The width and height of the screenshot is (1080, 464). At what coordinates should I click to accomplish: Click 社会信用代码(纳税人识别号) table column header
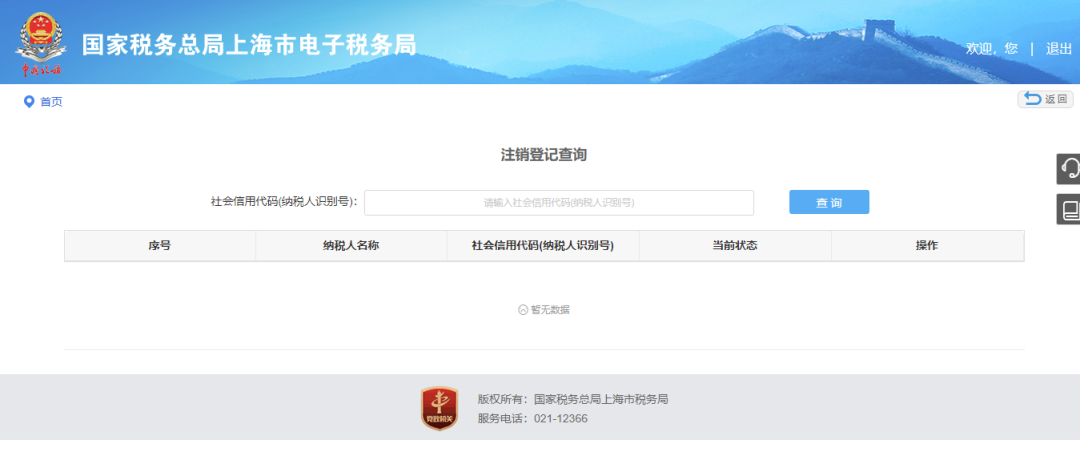[543, 246]
